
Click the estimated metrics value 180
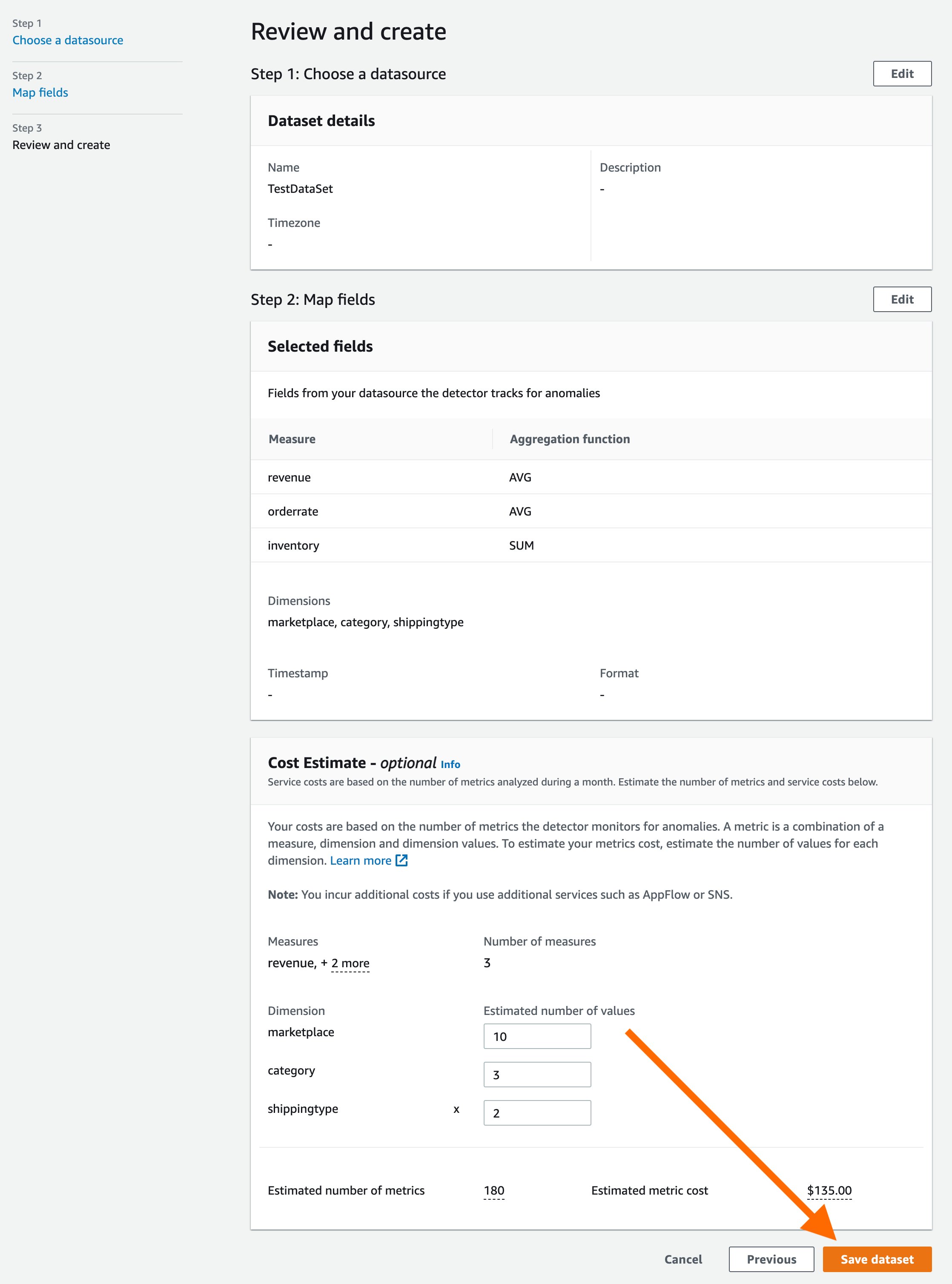494,1190
